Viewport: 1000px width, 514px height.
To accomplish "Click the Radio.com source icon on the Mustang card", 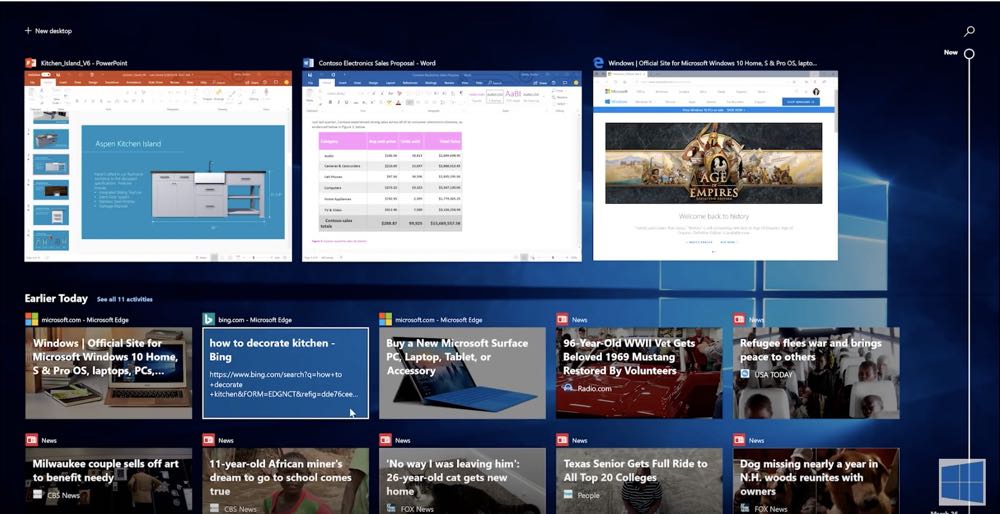I will 568,388.
